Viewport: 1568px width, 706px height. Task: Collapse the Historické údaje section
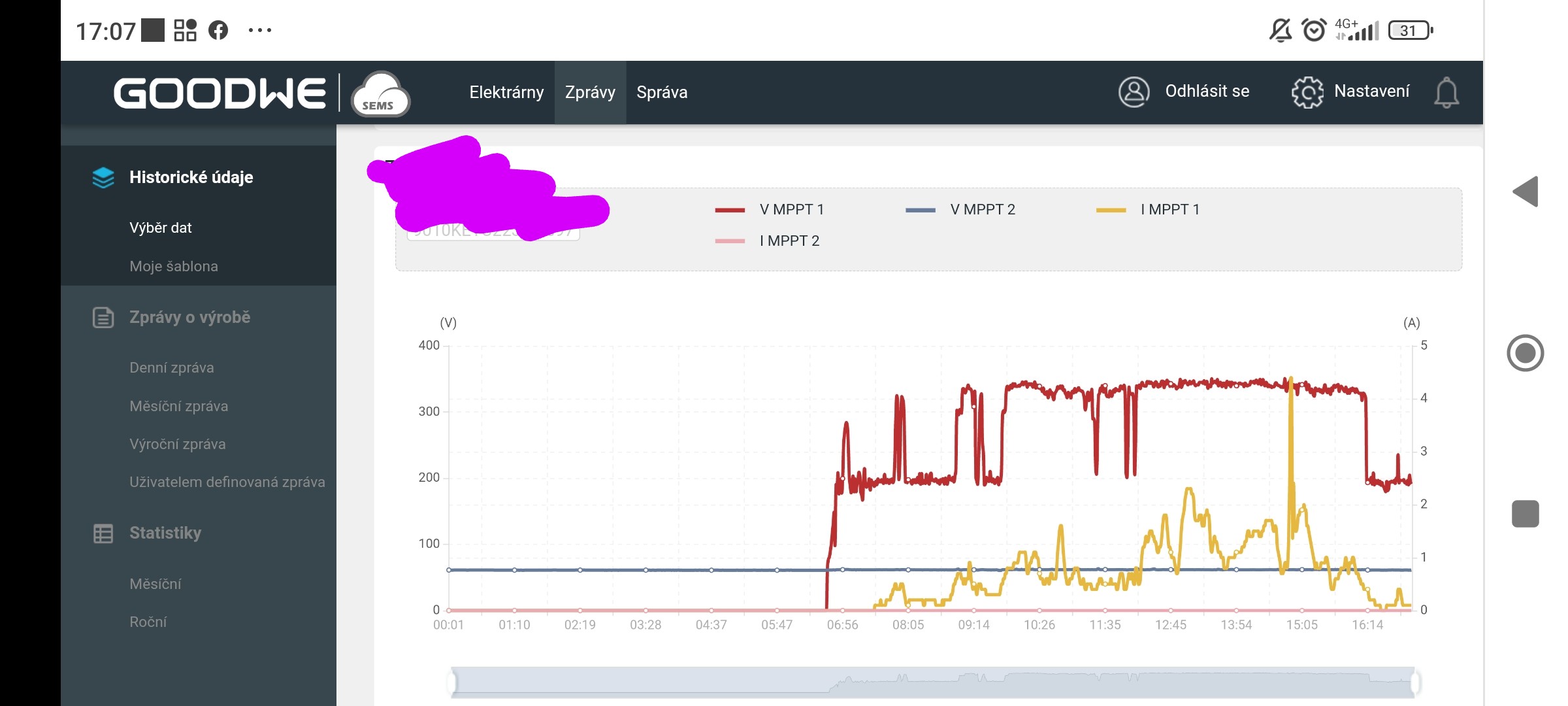tap(191, 177)
